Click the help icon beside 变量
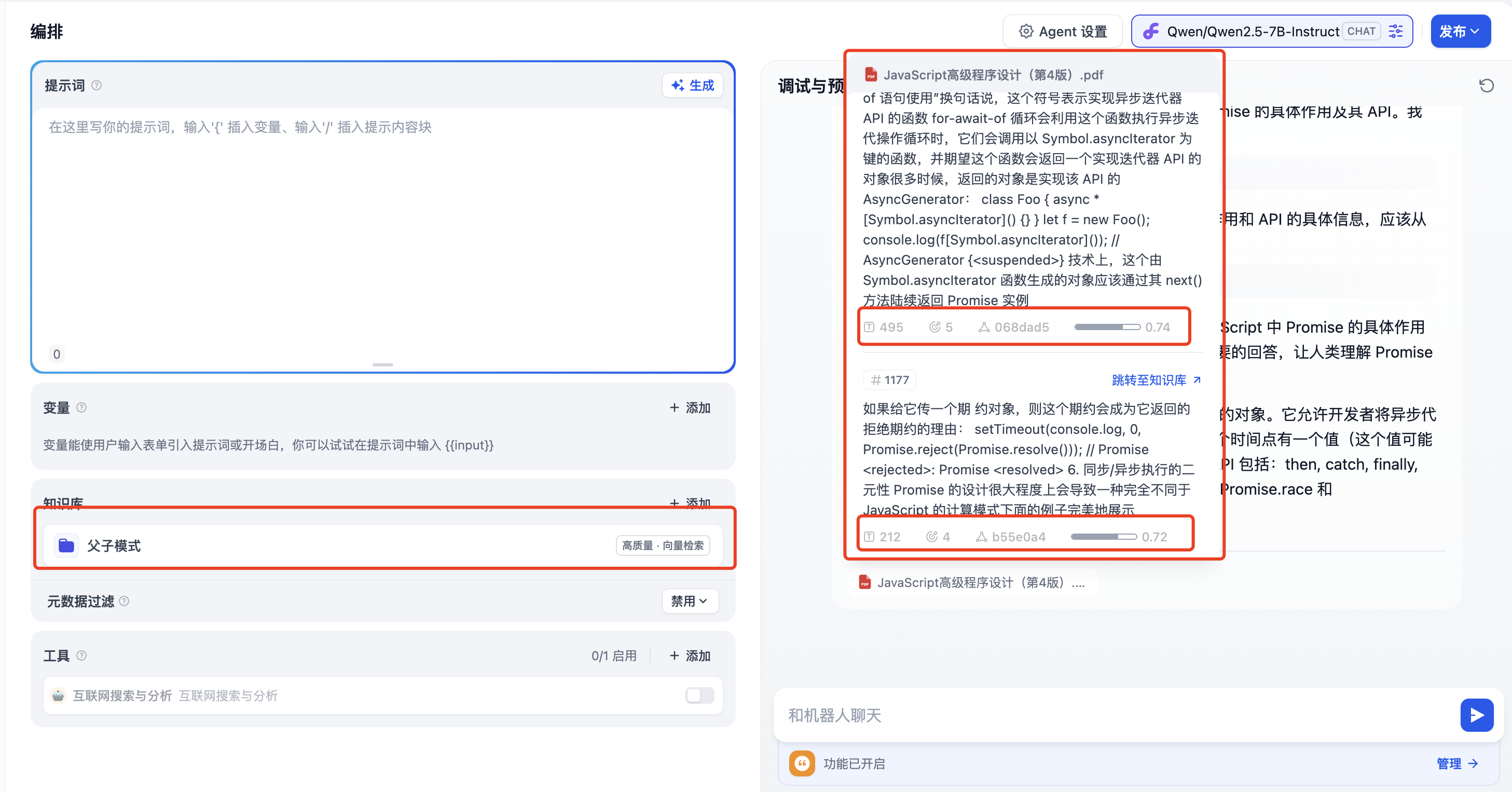 [x=81, y=407]
